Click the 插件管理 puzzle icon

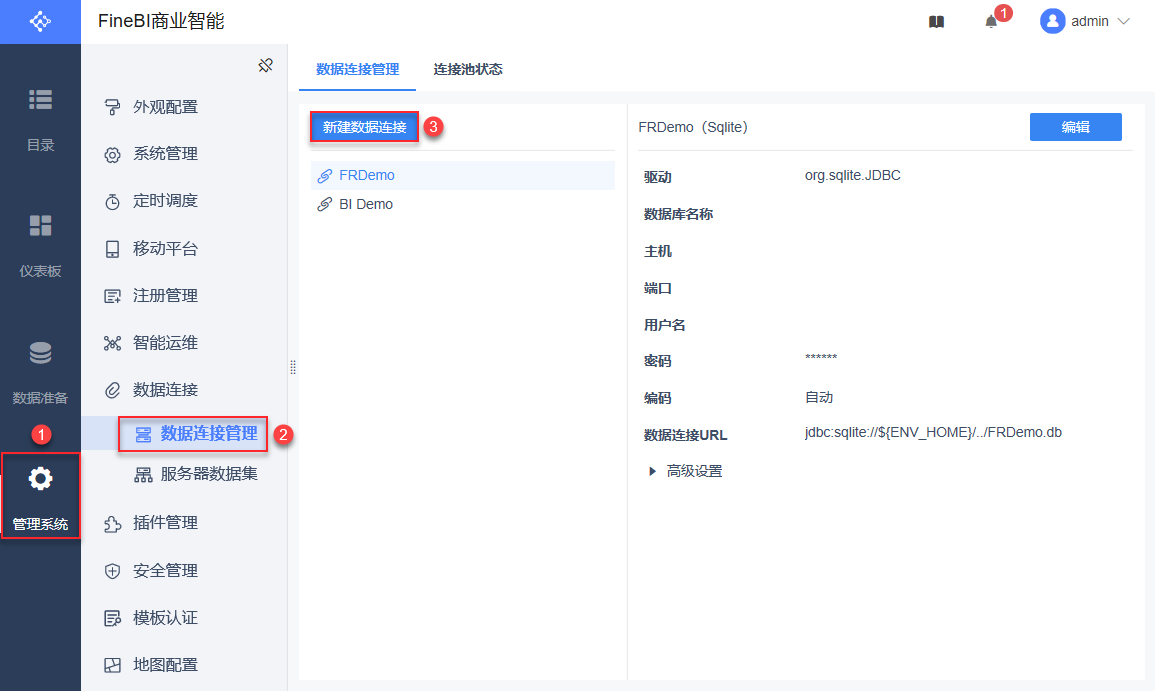point(112,524)
